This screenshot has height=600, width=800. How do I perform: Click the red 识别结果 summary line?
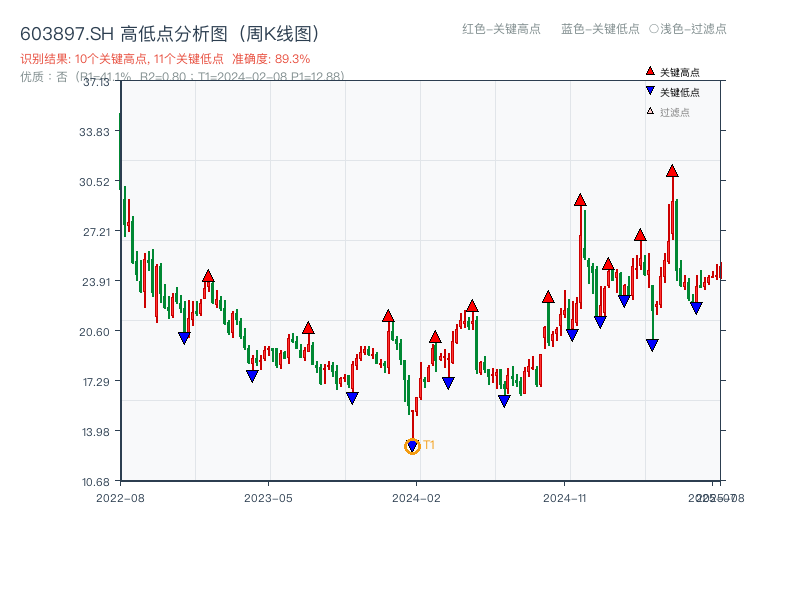(x=165, y=59)
